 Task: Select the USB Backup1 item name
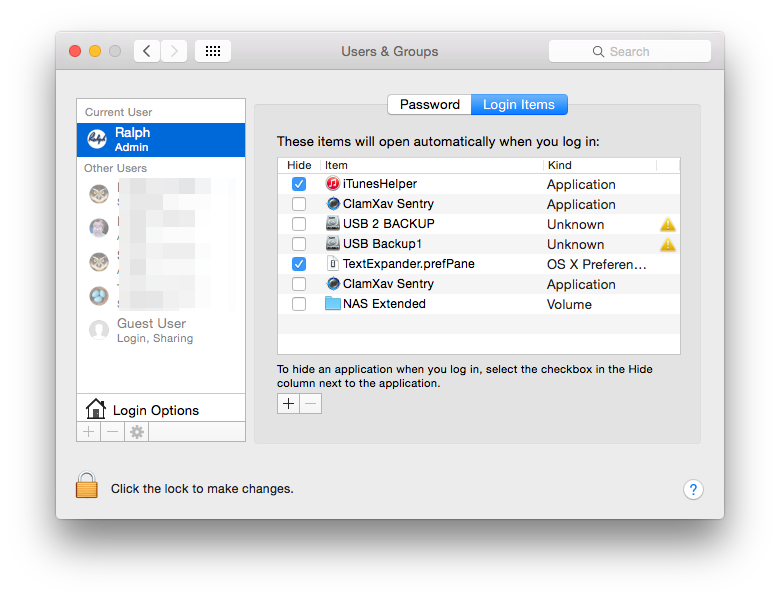tap(382, 244)
